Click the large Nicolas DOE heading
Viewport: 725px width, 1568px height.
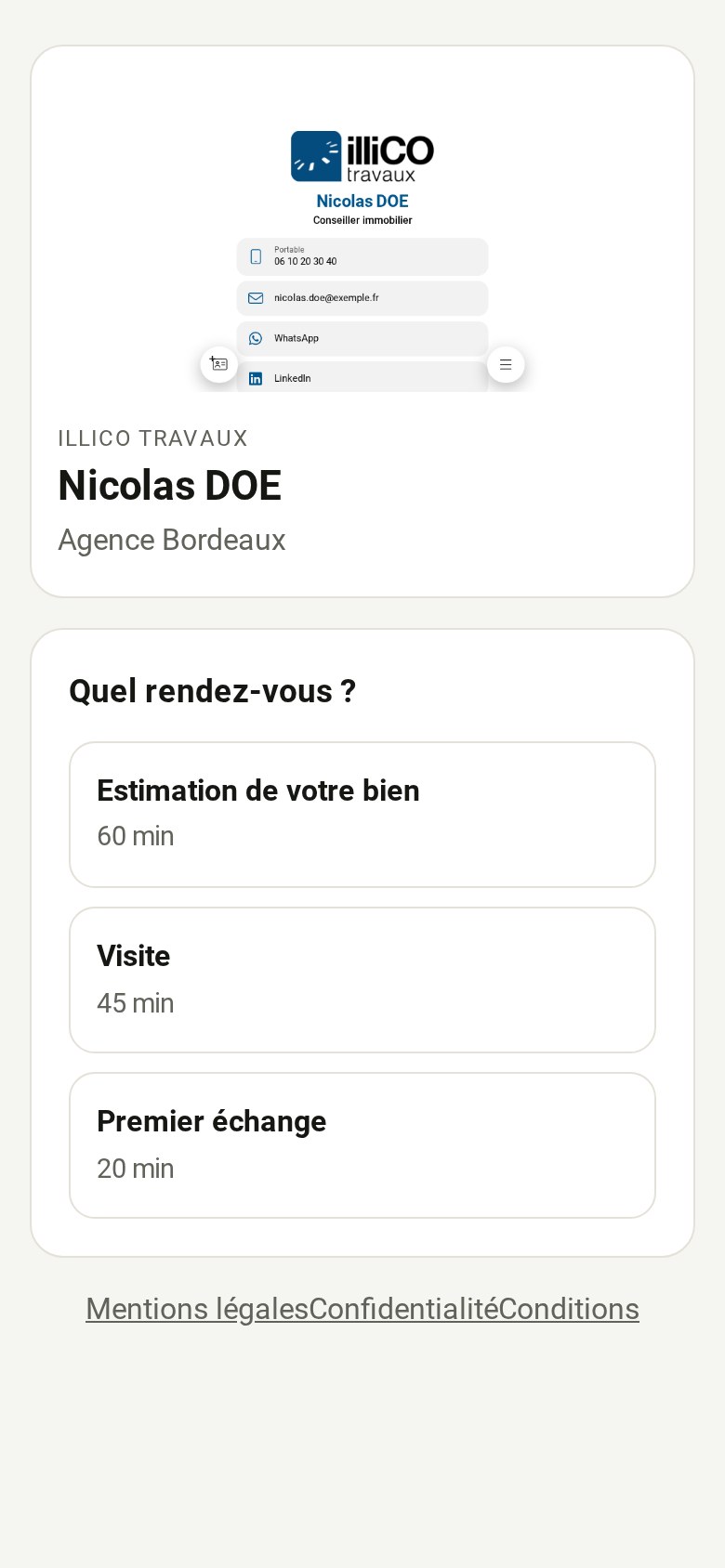170,486
